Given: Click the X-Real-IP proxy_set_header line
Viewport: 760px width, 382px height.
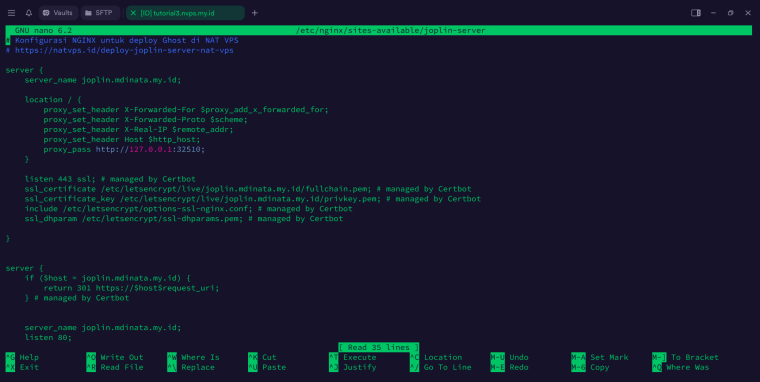Looking at the screenshot, I should tap(138, 130).
